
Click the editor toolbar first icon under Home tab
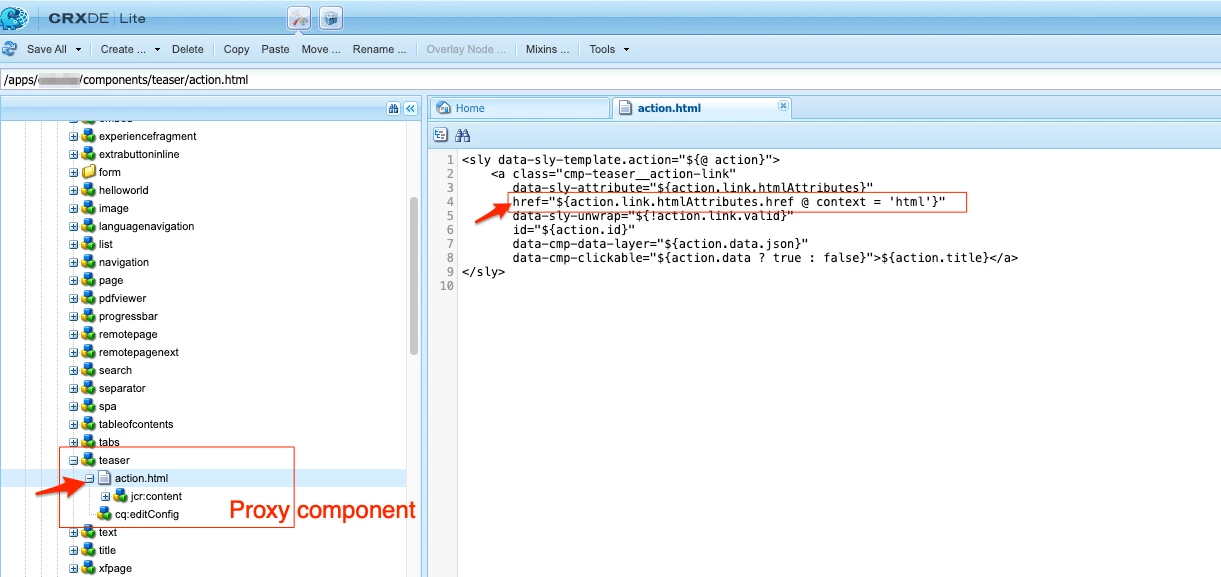[441, 136]
